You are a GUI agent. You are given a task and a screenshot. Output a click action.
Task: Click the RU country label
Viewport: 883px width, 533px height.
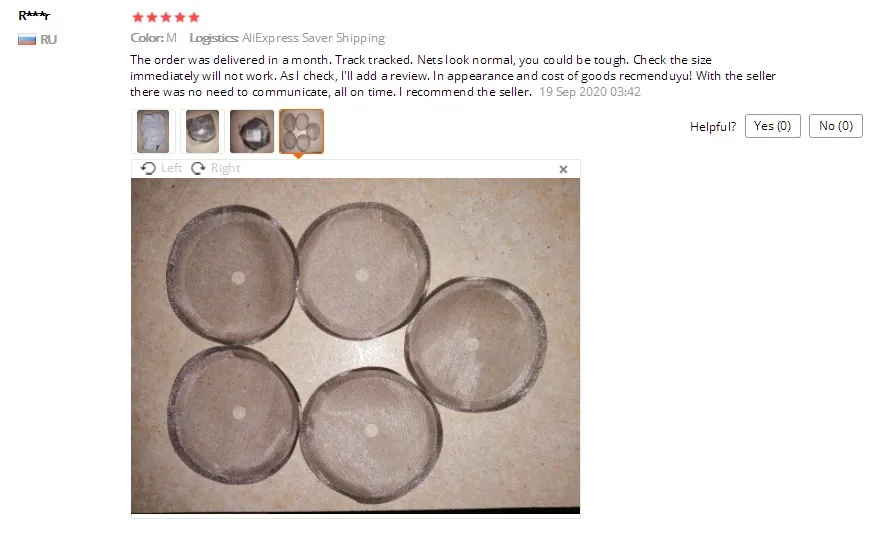[48, 39]
